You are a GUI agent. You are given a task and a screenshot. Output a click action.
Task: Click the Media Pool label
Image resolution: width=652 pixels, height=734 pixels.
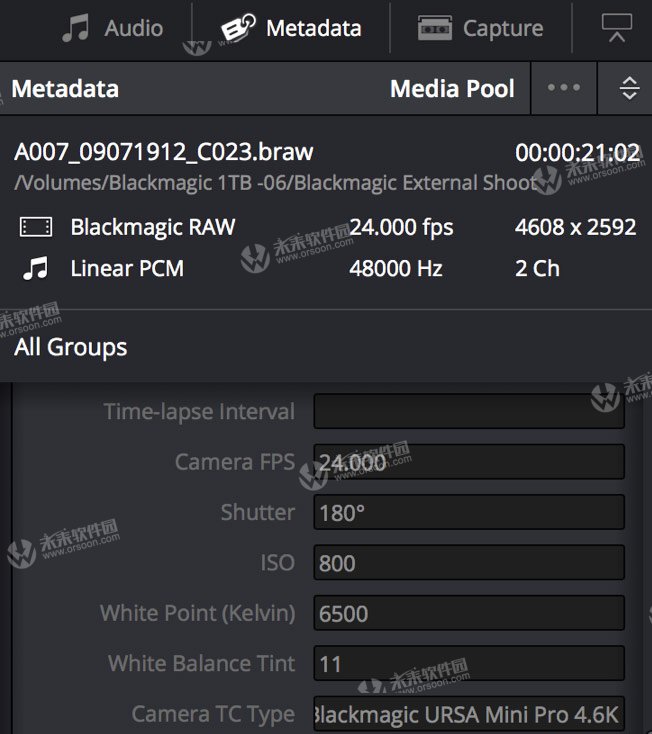tap(452, 88)
